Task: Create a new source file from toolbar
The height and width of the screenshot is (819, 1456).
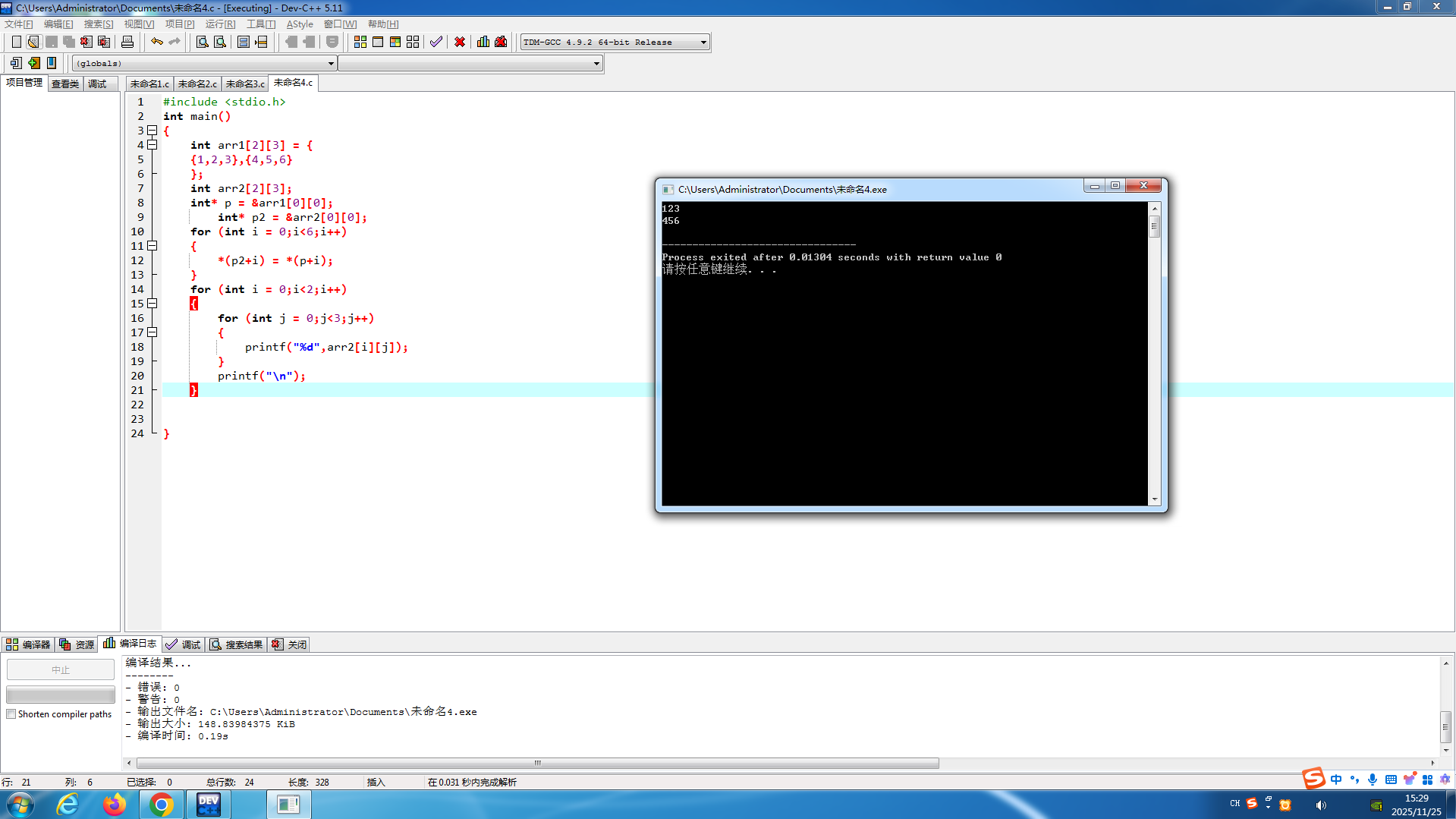Action: (16, 42)
